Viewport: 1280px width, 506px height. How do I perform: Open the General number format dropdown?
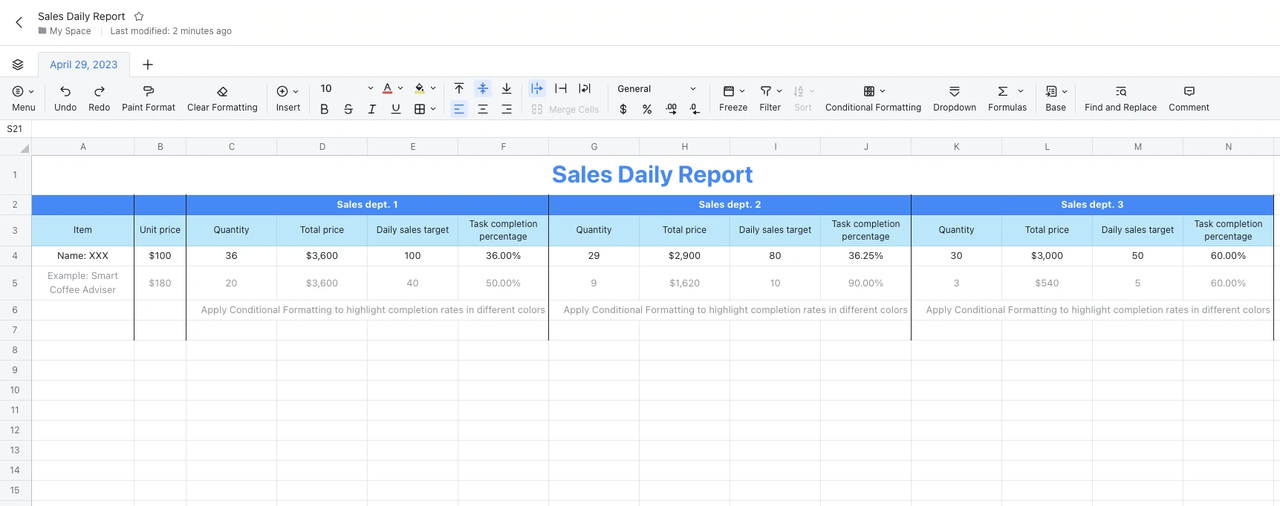click(656, 89)
